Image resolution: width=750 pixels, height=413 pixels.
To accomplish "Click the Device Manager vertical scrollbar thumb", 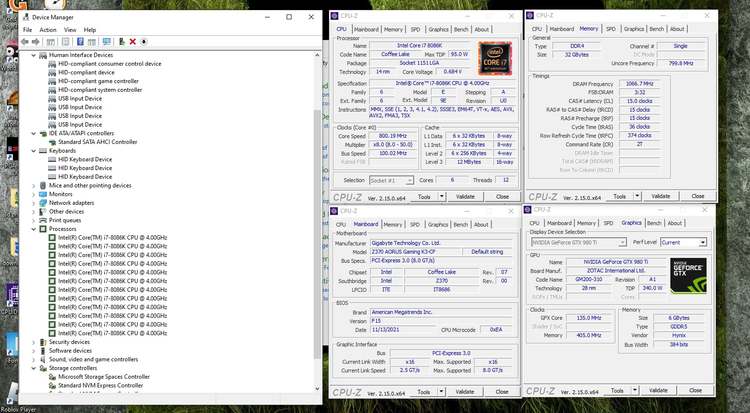I will [317, 234].
